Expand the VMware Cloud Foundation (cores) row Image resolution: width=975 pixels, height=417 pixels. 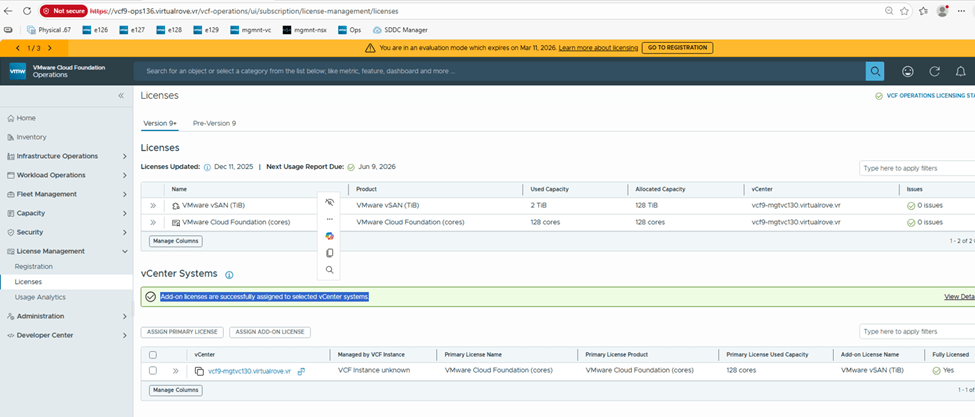coord(154,222)
